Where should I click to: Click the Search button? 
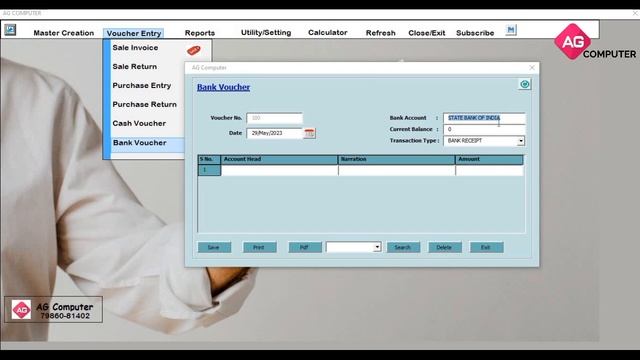(x=403, y=247)
